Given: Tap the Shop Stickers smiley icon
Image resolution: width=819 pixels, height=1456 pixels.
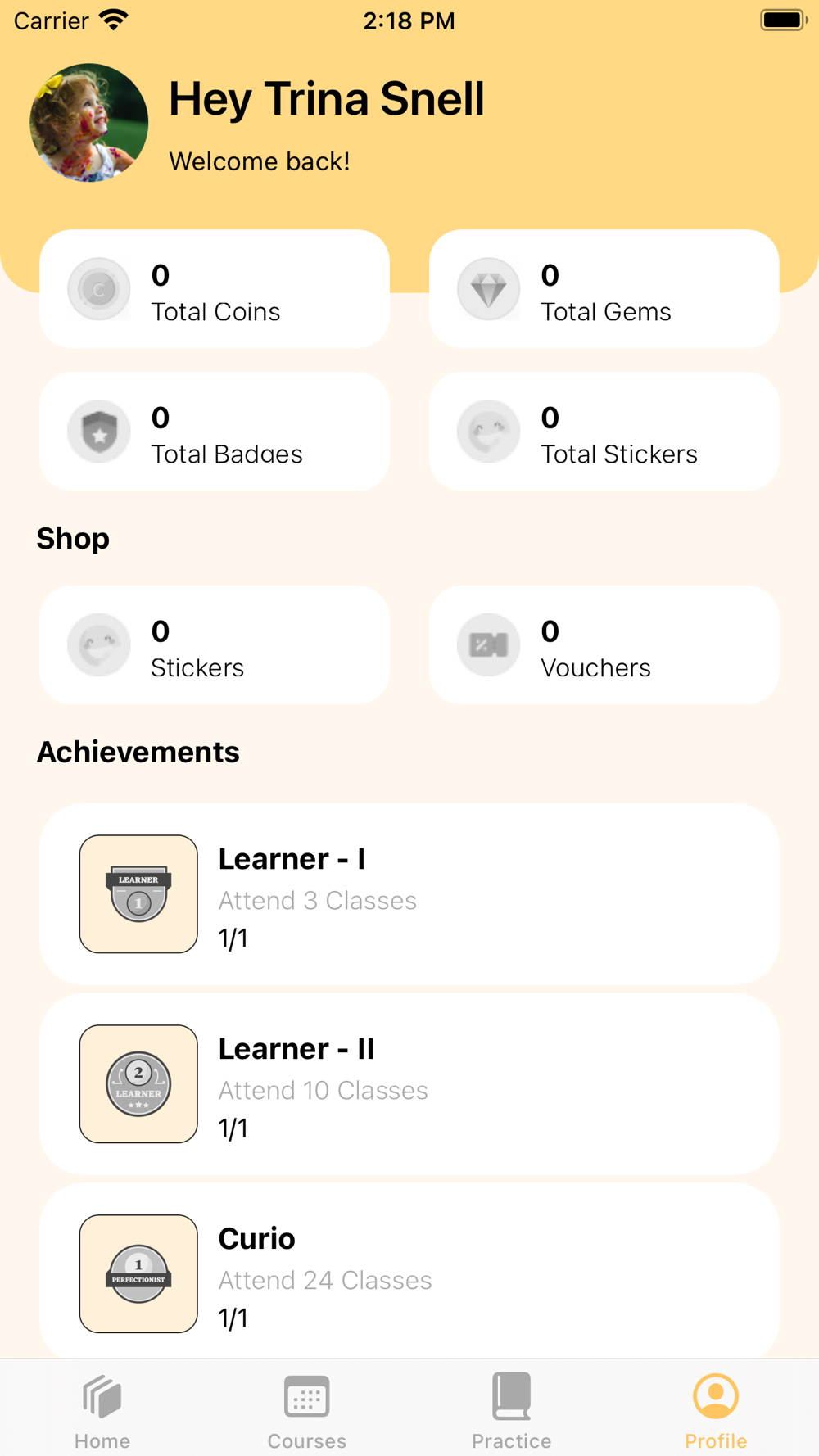Looking at the screenshot, I should 99,645.
